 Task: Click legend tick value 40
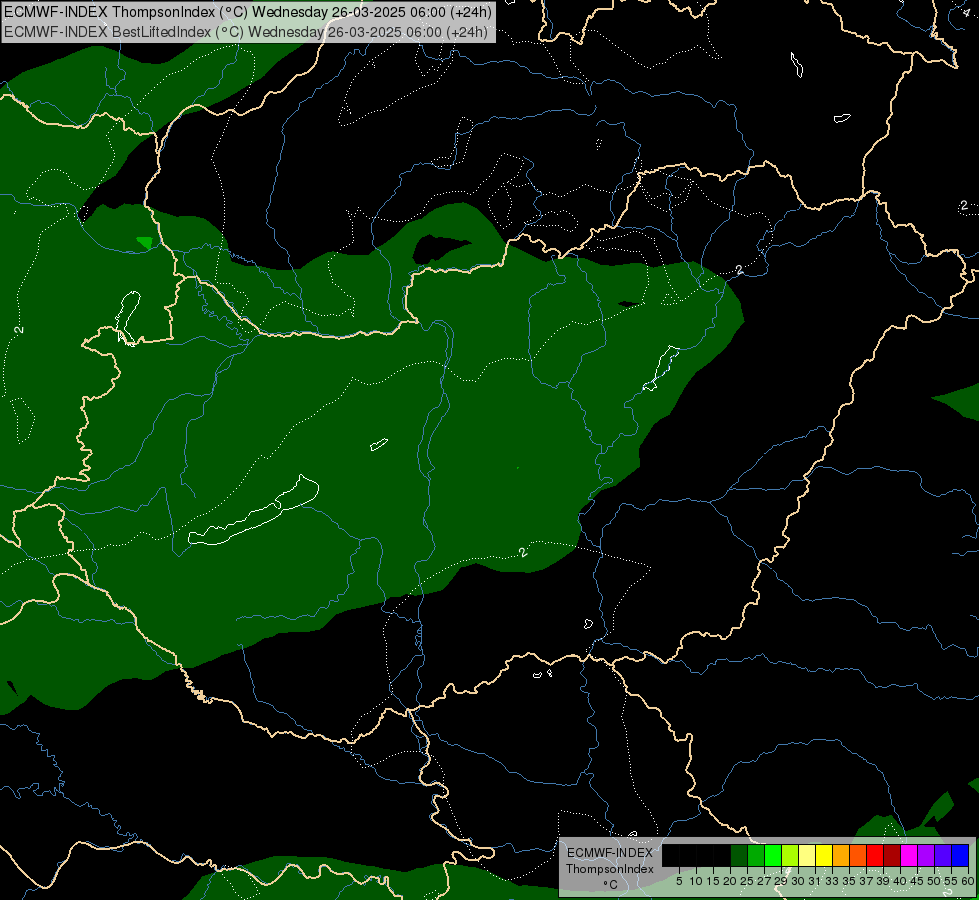[901, 881]
